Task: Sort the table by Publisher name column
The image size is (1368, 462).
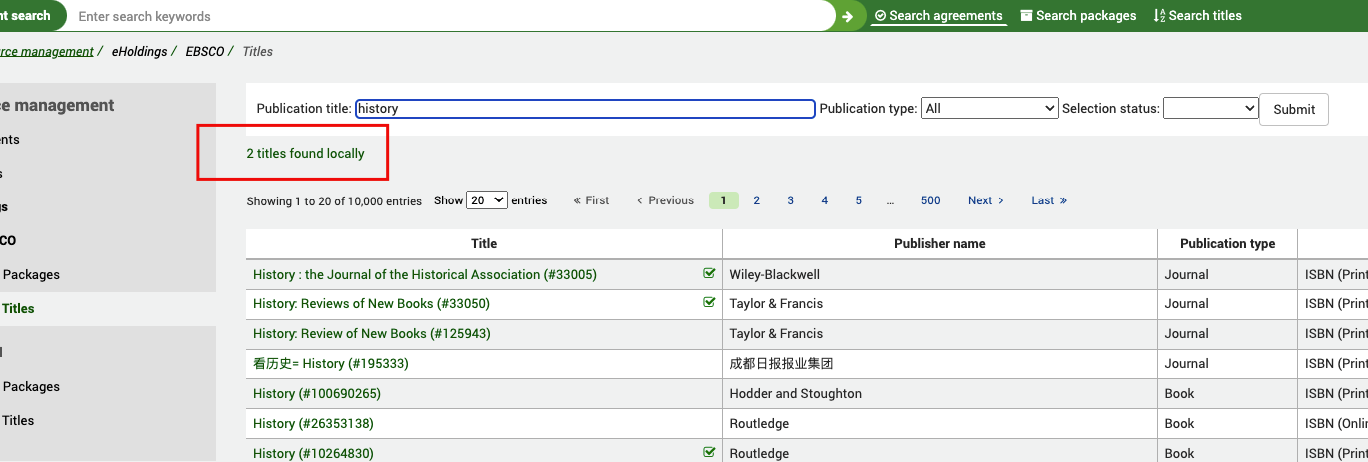Action: [939, 244]
